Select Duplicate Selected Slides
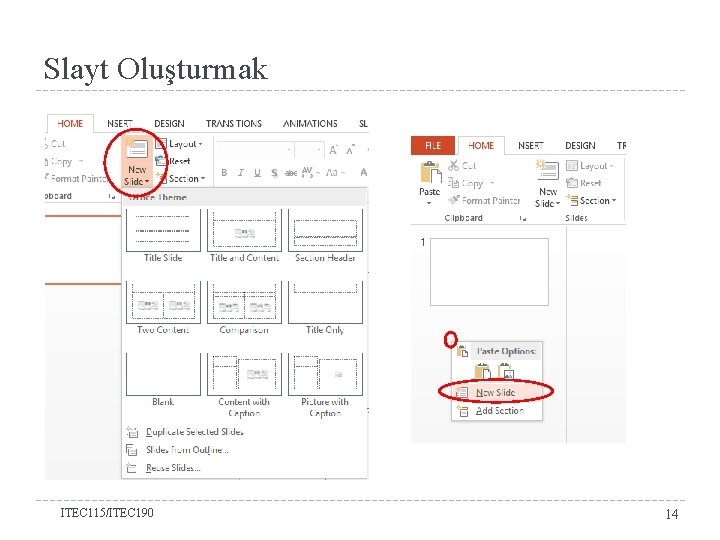 pyautogui.click(x=184, y=432)
